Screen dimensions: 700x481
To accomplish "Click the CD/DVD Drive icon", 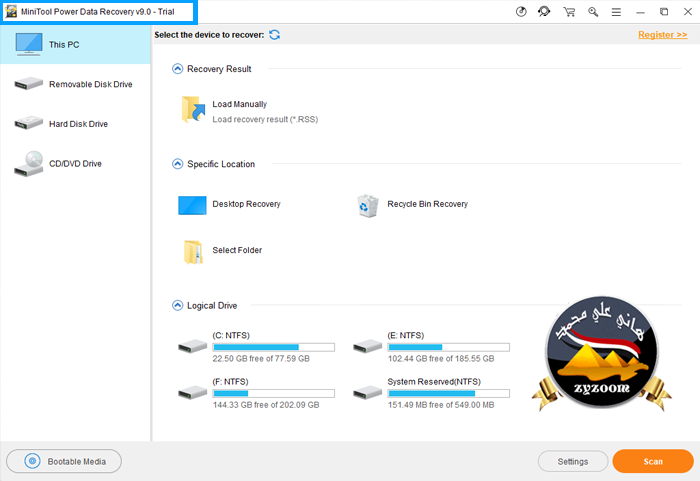I will [x=29, y=164].
